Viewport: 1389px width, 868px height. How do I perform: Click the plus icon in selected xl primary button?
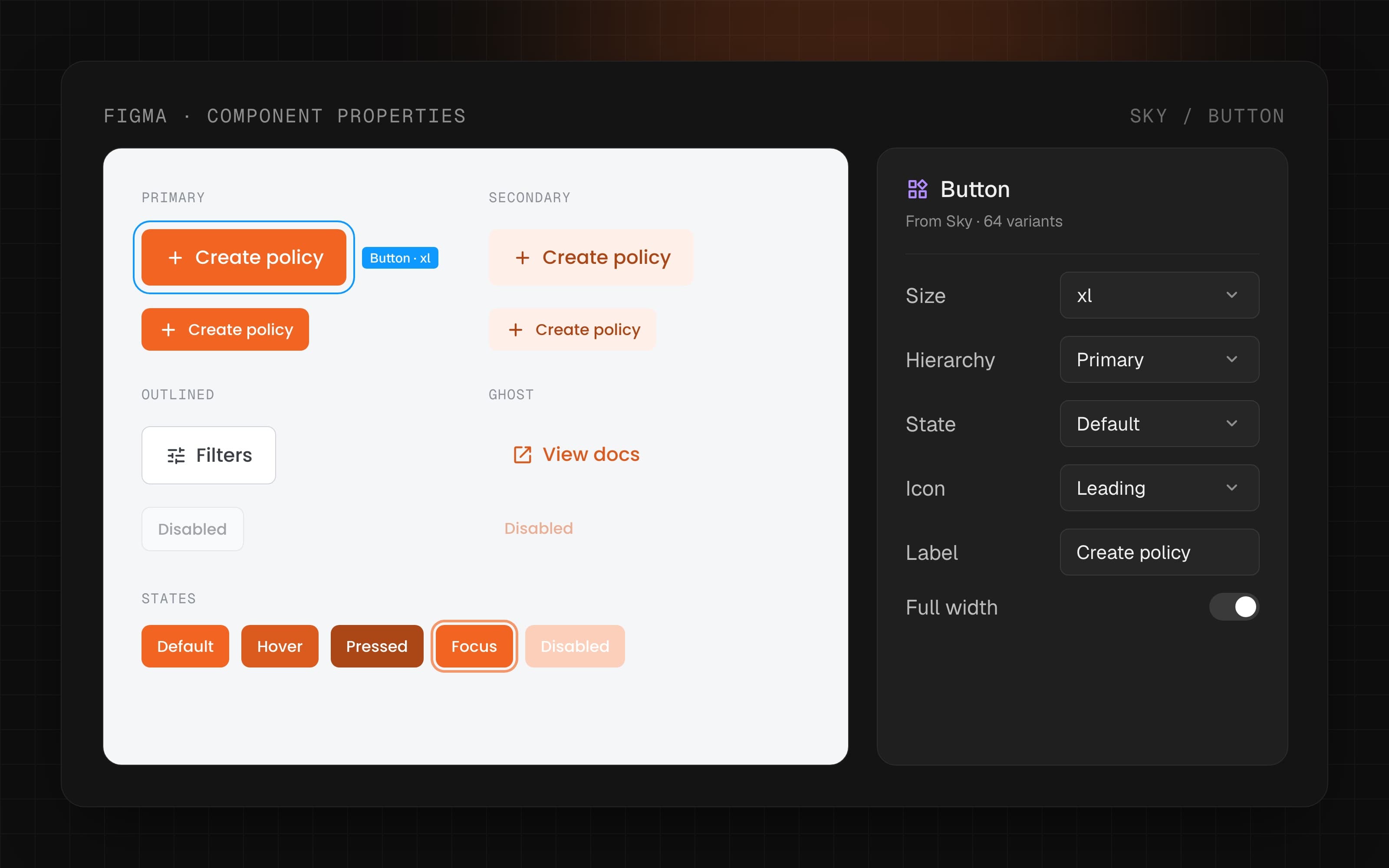tap(175, 258)
